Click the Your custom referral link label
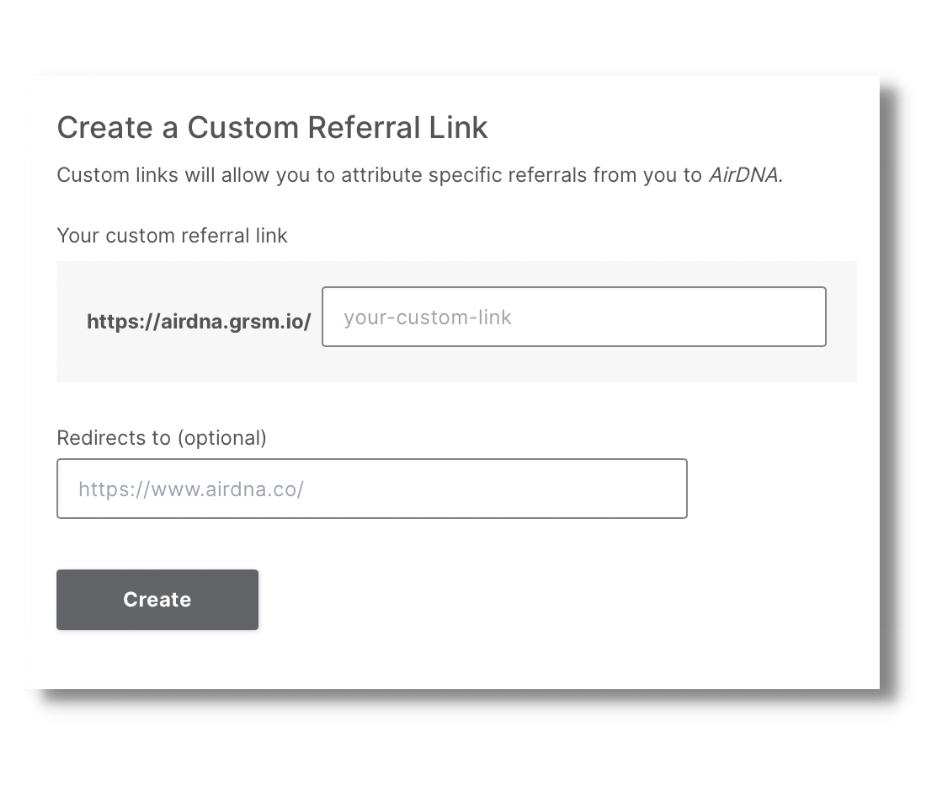This screenshot has width=940, height=788. 172,236
